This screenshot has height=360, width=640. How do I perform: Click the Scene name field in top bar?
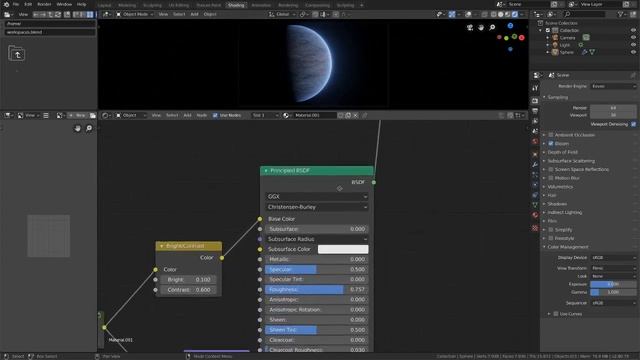[528, 4]
